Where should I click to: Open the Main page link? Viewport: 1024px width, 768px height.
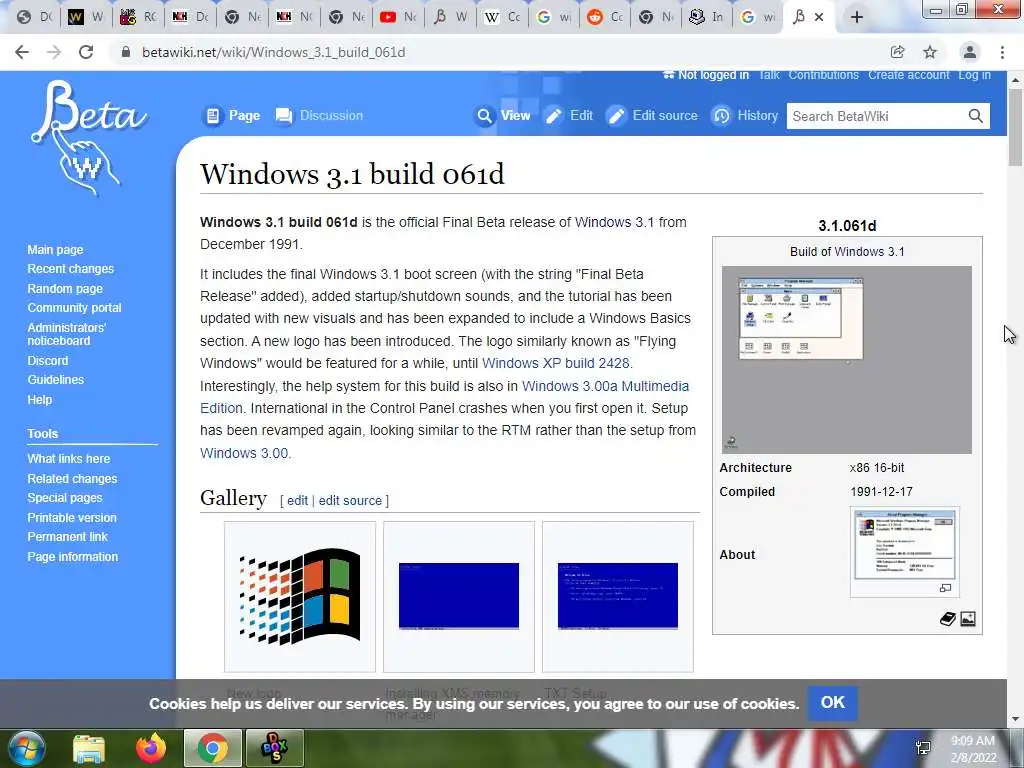[x=56, y=249]
